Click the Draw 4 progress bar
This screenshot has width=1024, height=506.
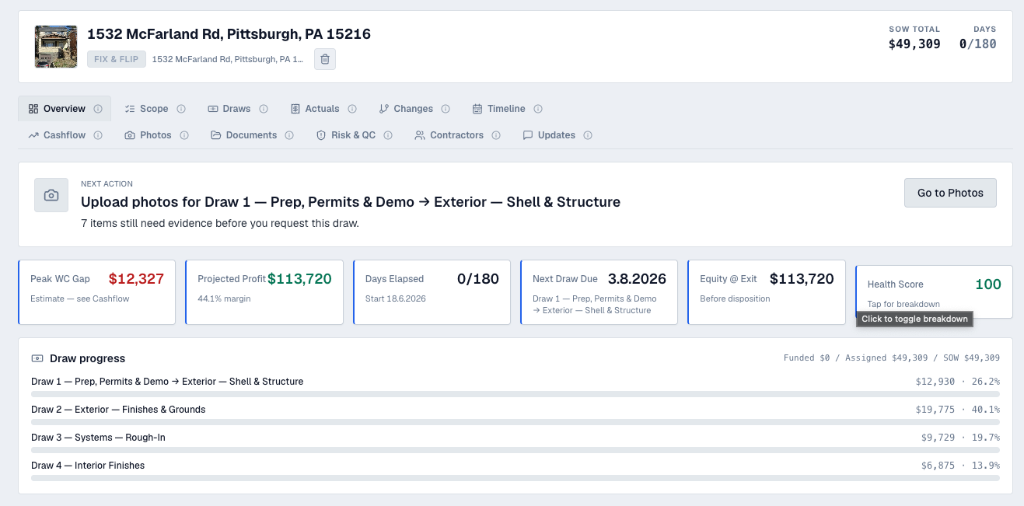coord(515,479)
